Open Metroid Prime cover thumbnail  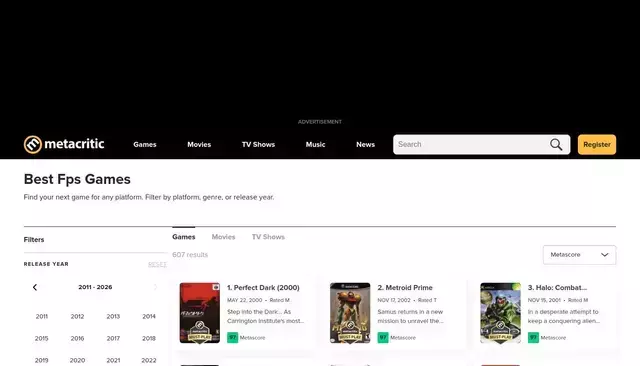(350, 313)
